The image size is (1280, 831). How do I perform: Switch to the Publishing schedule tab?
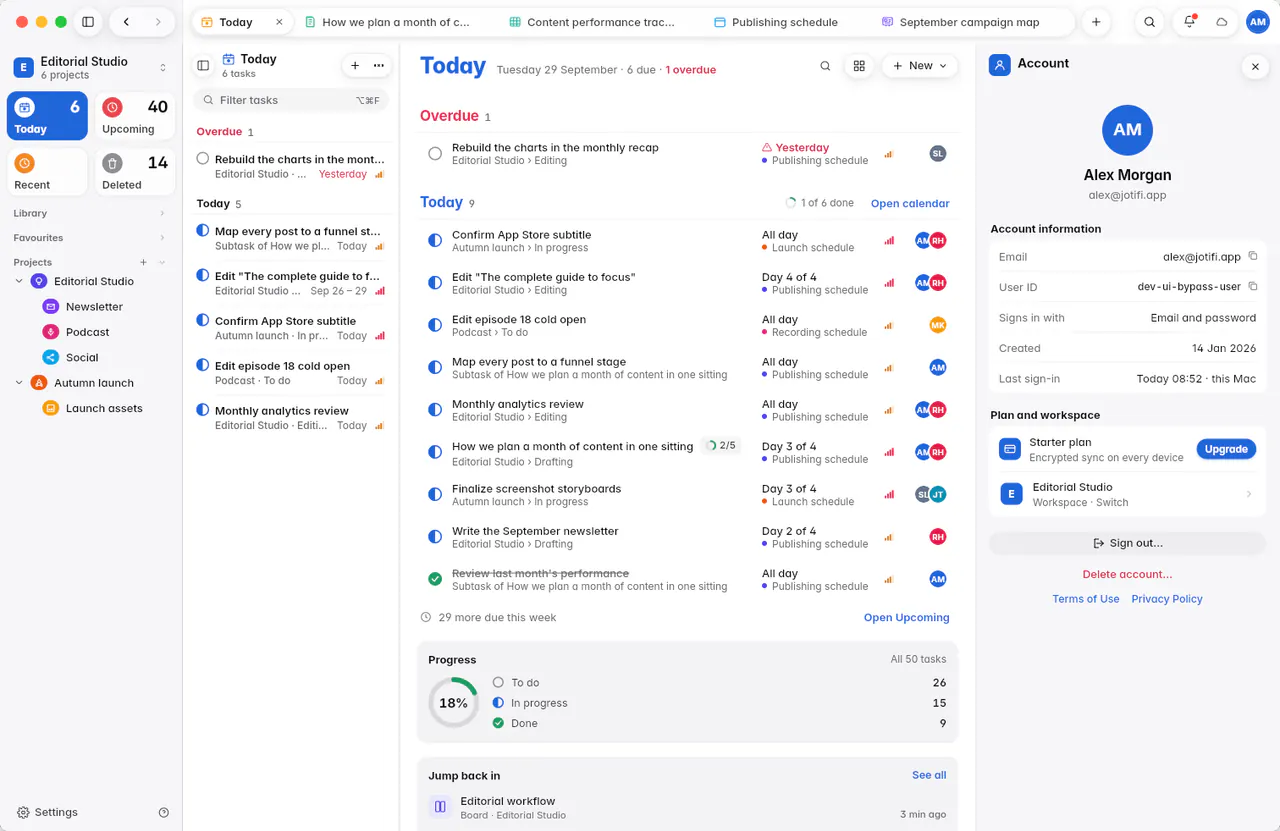(x=775, y=22)
